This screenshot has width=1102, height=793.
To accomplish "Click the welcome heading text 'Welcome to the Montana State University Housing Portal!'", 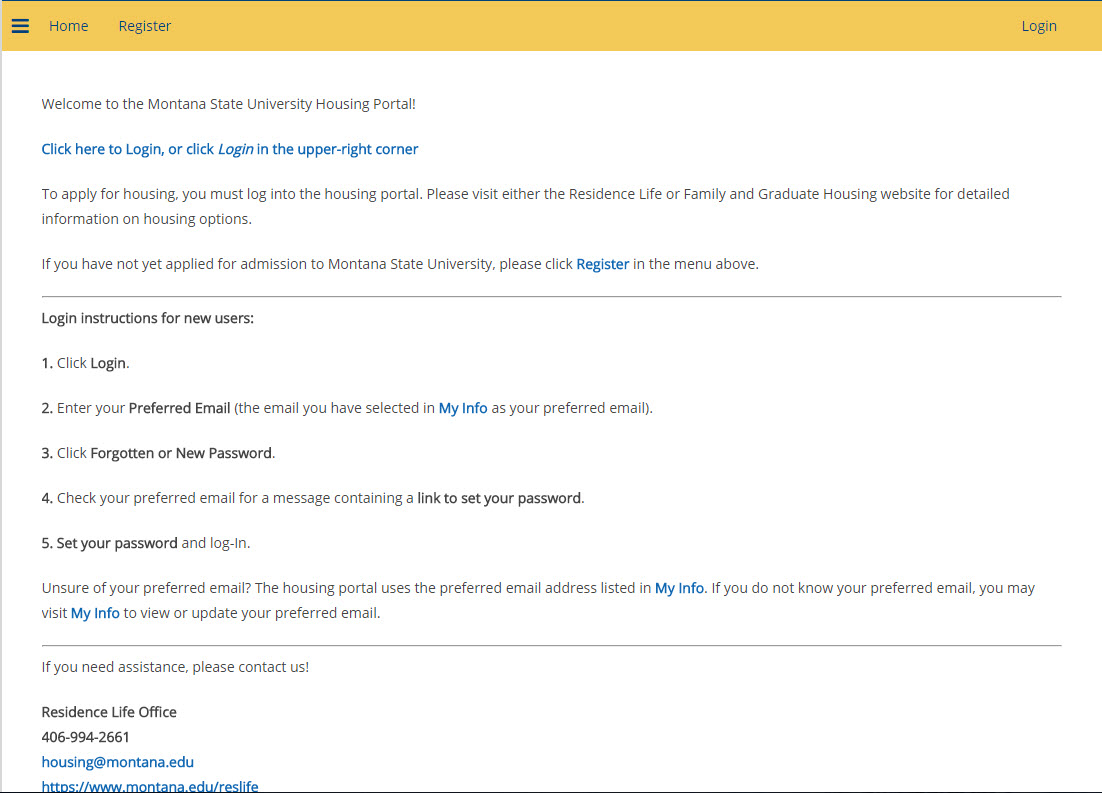I will pos(228,104).
